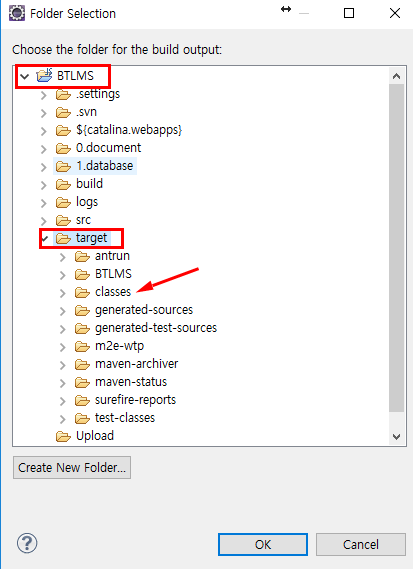Click the vertical scrollbar thumb
This screenshot has width=413, height=569.
point(397,248)
